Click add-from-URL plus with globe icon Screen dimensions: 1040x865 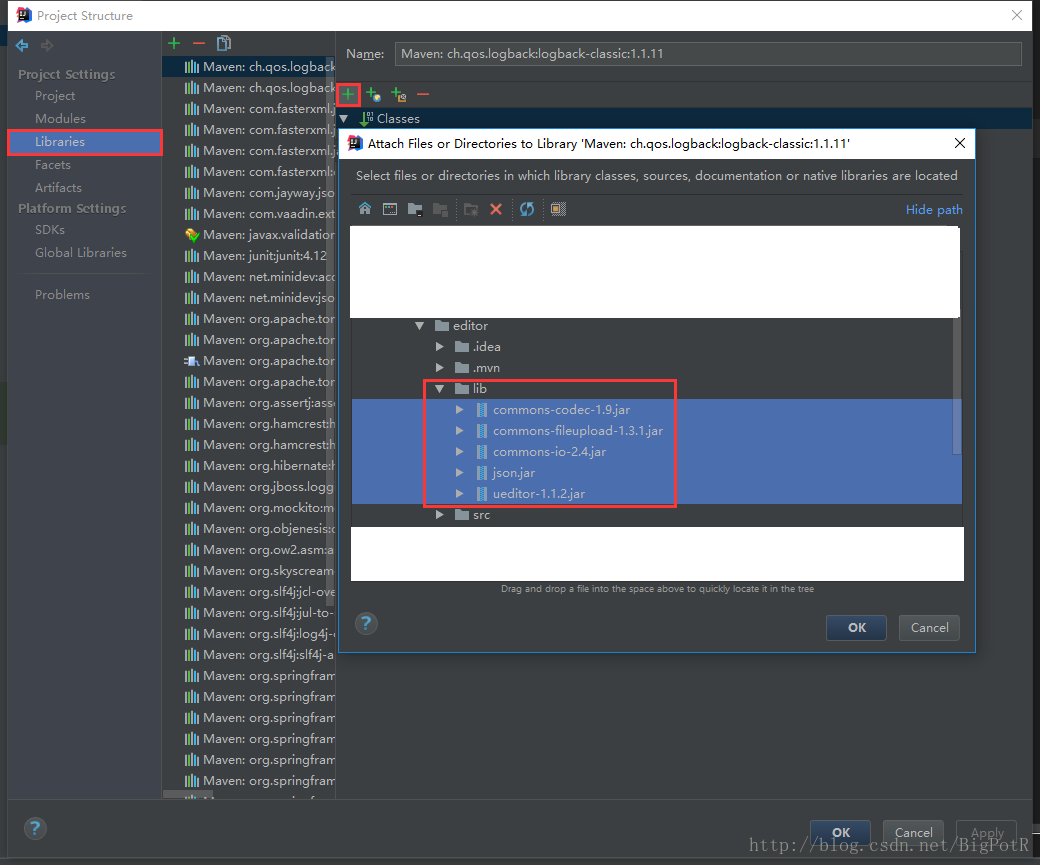373,94
